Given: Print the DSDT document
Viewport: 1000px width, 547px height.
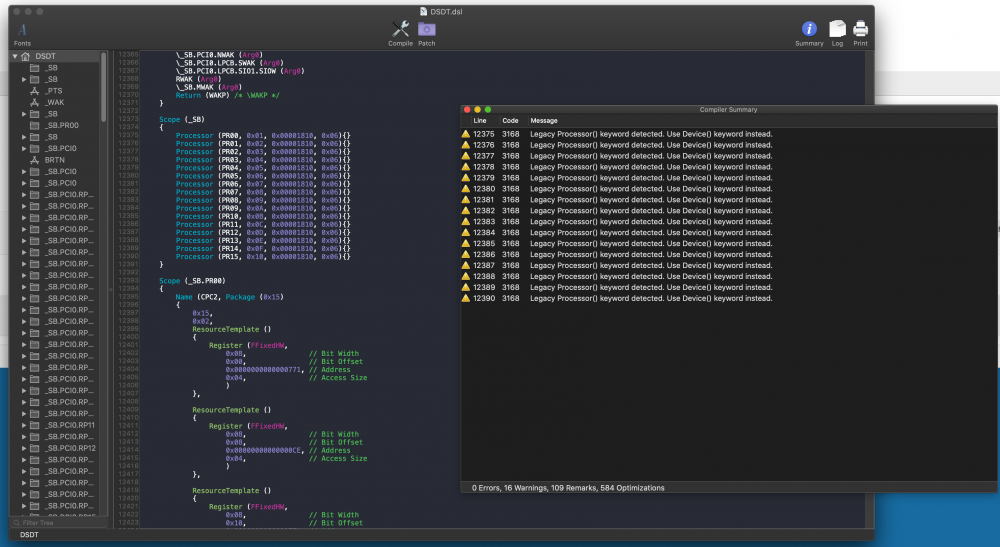Looking at the screenshot, I should 860,33.
